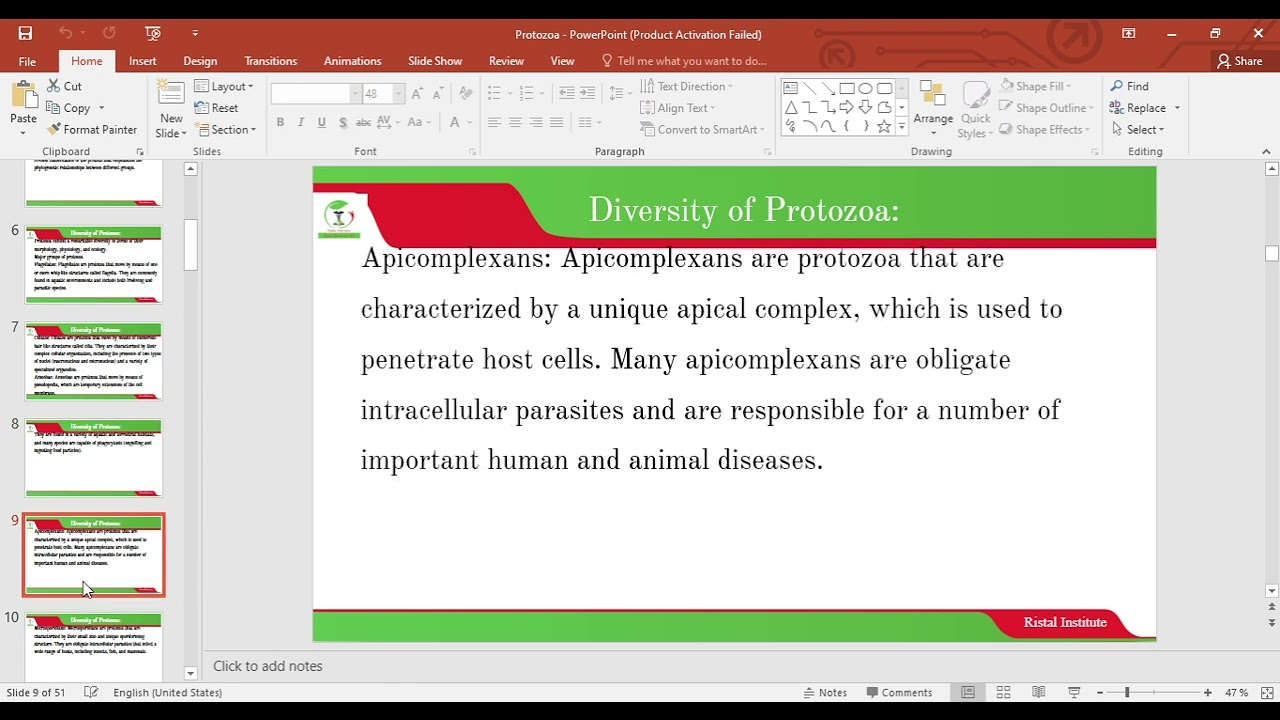Zoom in with the plus button
Viewport: 1280px width, 720px height.
point(1207,692)
